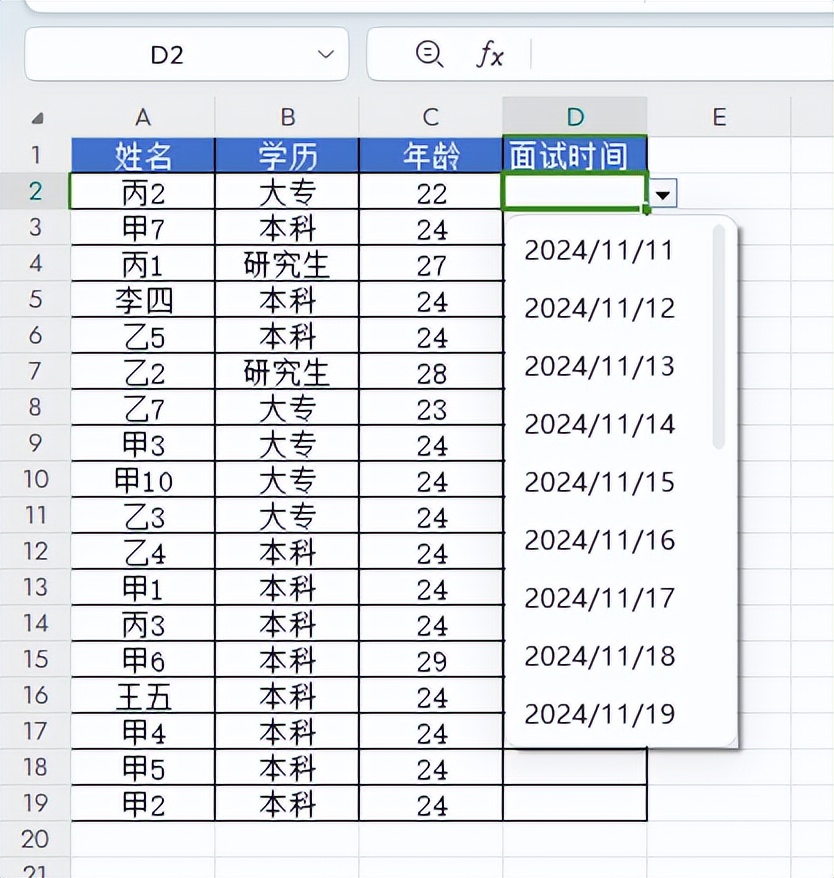Select the cell containing 甲3
834x878 pixels.
tap(143, 443)
